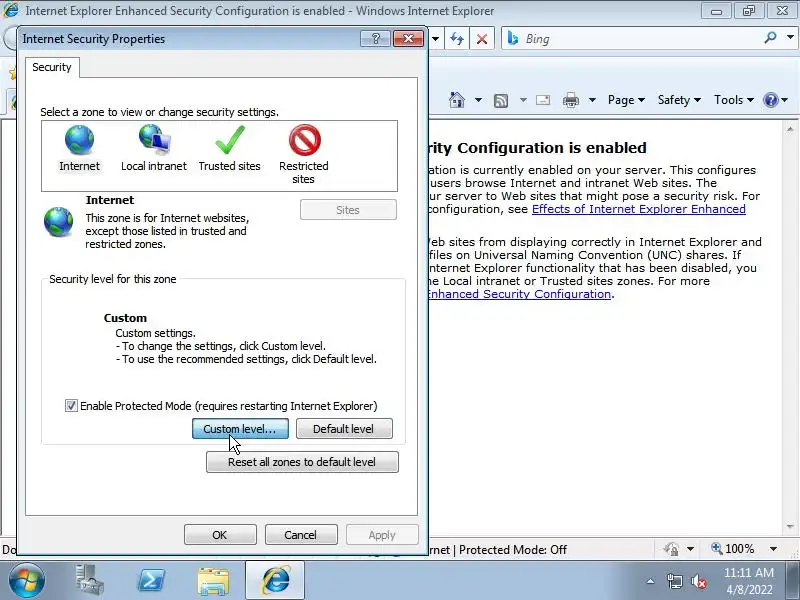The height and width of the screenshot is (600, 800).
Task: Expand the feeds dropdown arrow
Action: click(523, 100)
